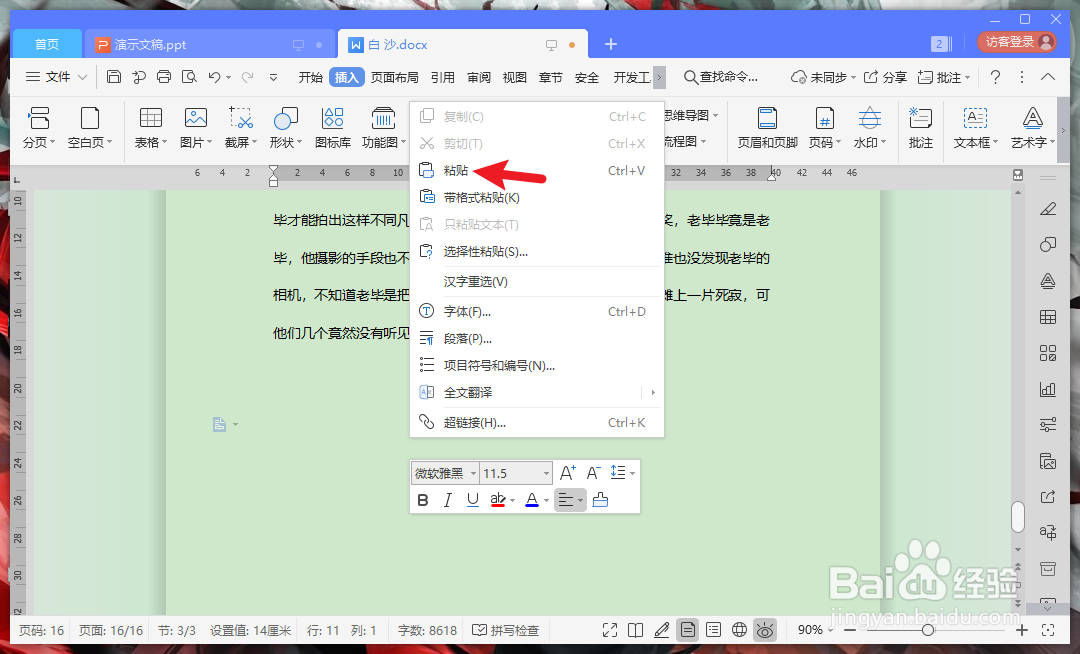Image resolution: width=1080 pixels, height=654 pixels.
Task: Decrease font size with A- icon
Action: click(x=593, y=473)
